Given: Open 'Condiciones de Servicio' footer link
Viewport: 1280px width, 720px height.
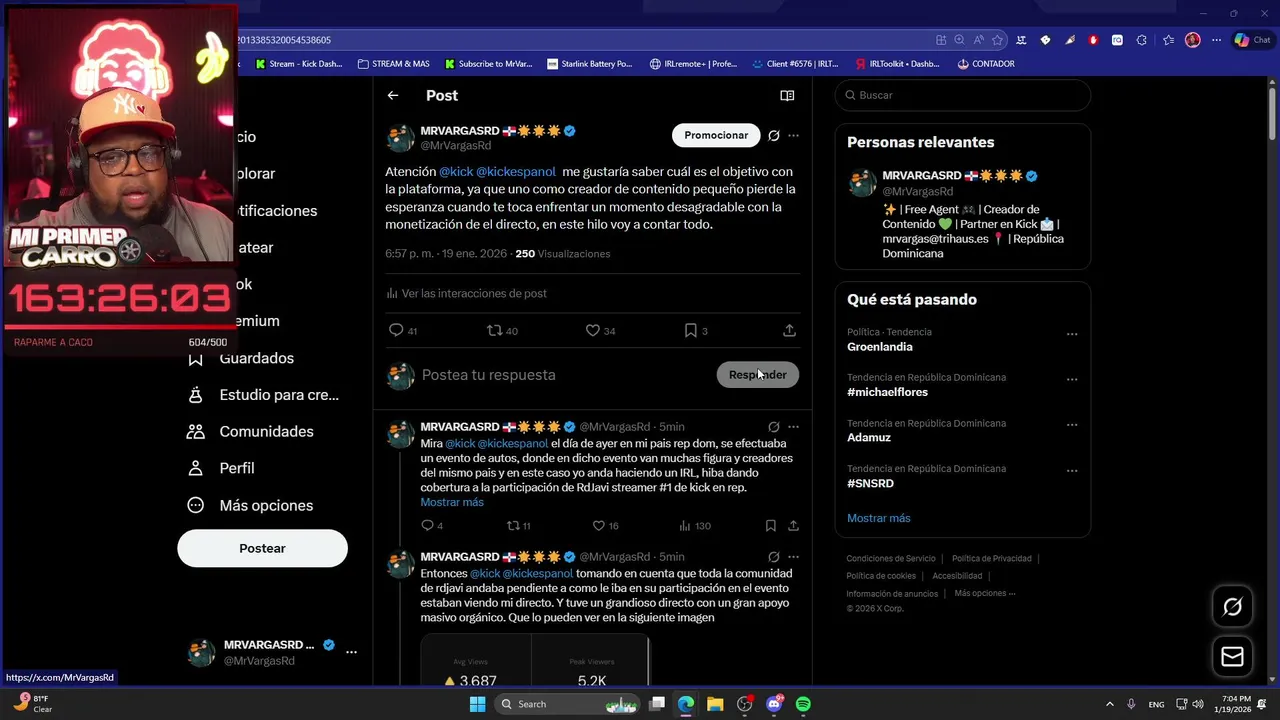Looking at the screenshot, I should [891, 559].
